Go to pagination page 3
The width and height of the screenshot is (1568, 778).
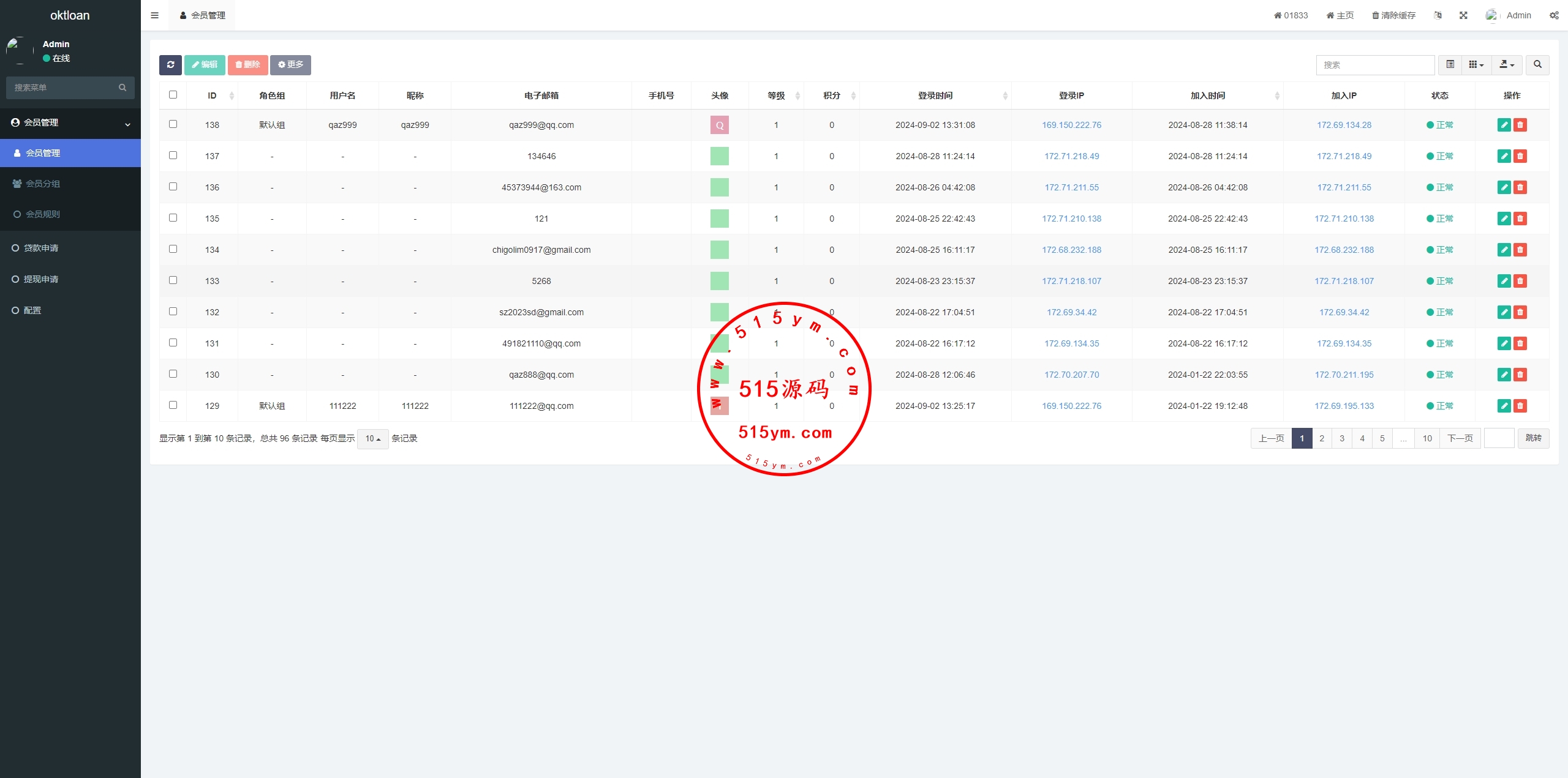coord(1342,438)
